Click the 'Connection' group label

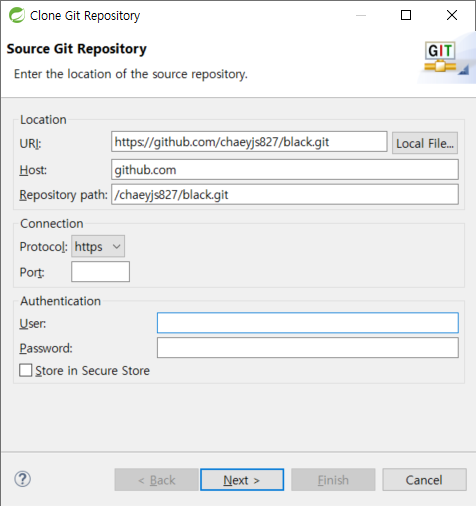click(52, 224)
